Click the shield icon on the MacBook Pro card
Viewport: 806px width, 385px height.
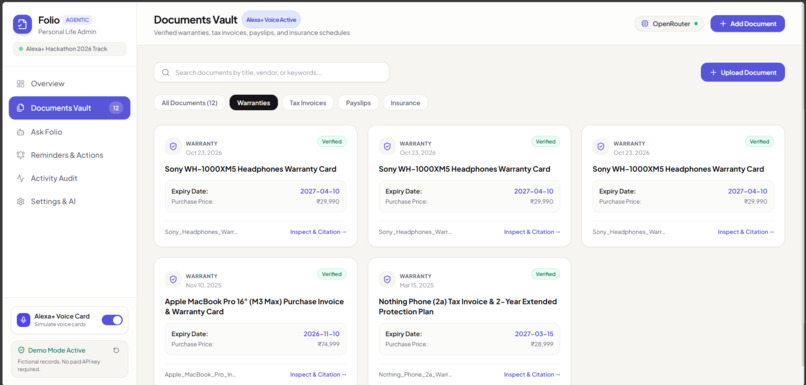(173, 279)
